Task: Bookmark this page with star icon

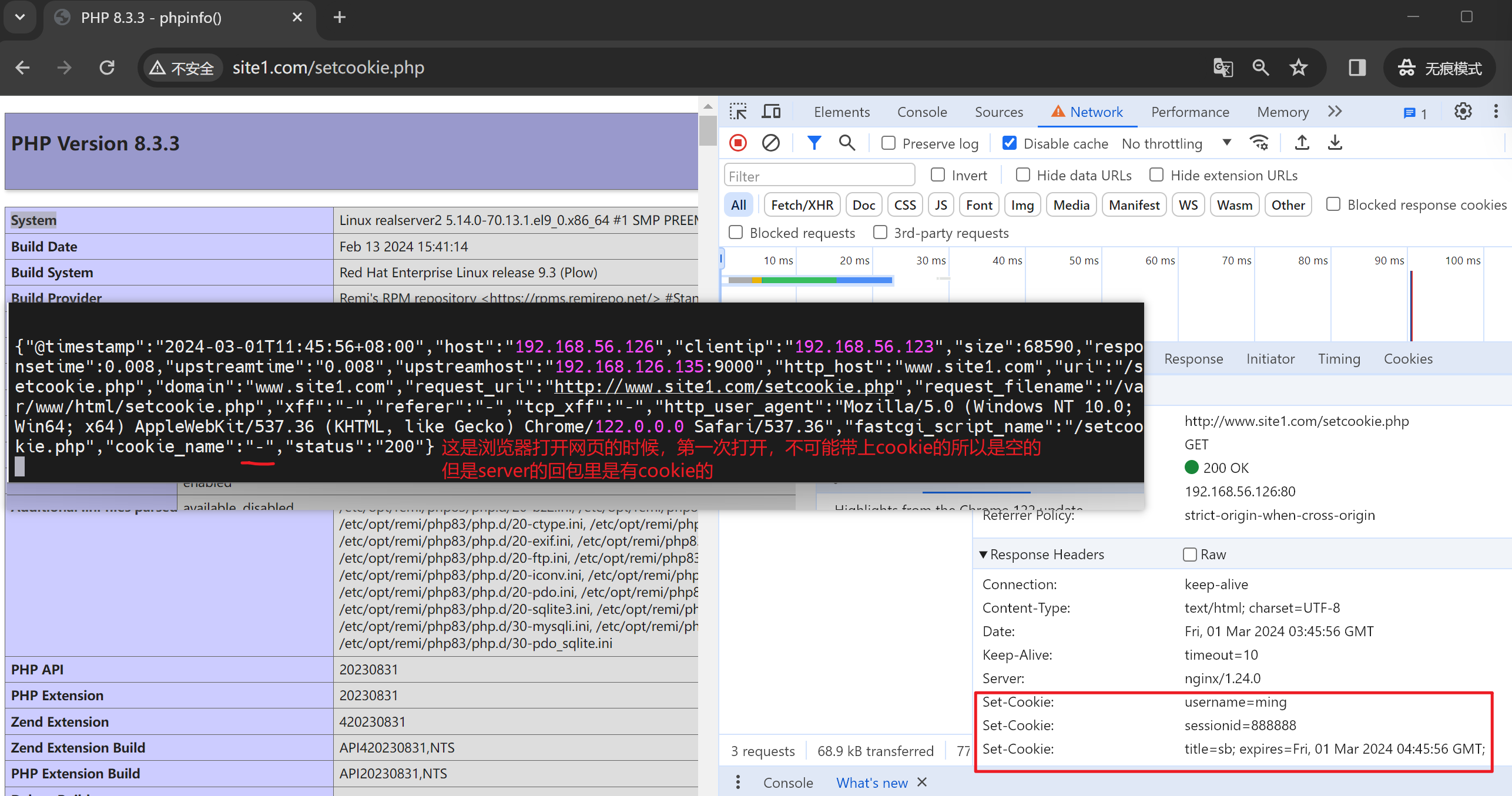Action: (1298, 68)
